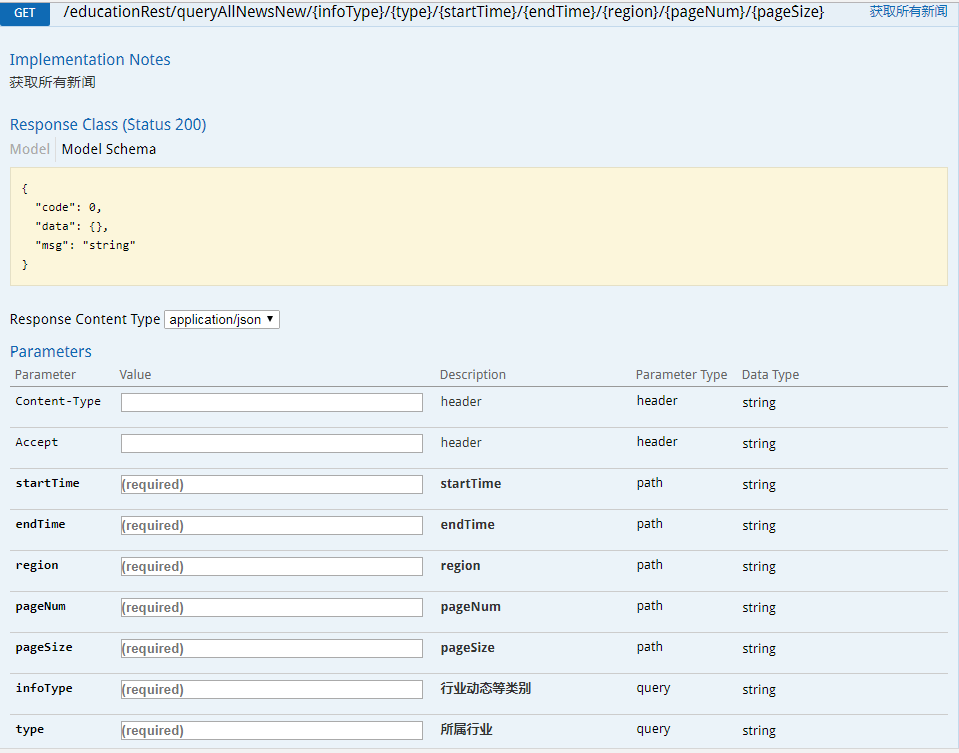Switch to the Model tab

coord(29,149)
